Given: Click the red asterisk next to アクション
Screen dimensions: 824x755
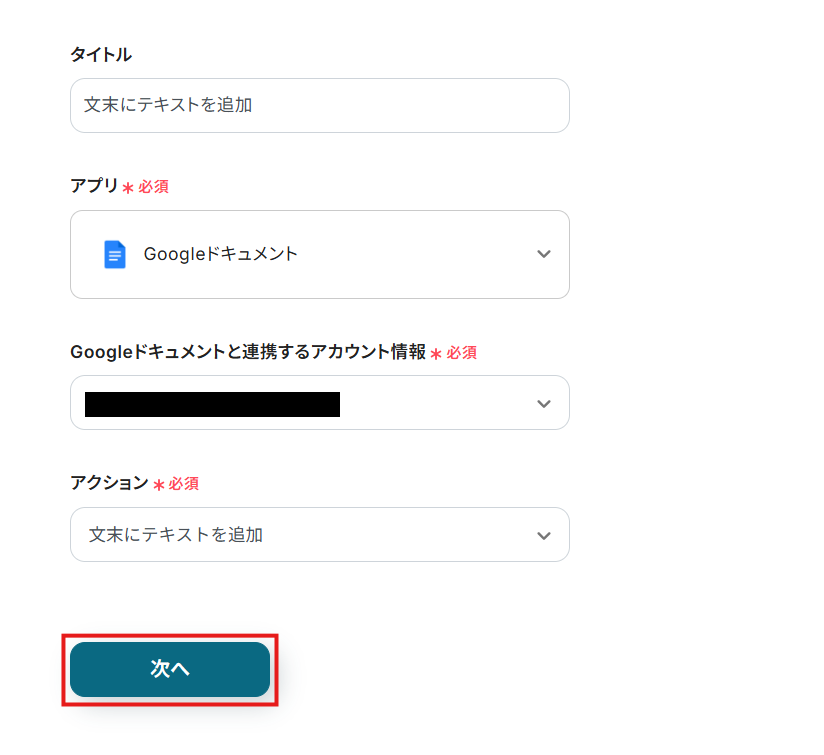Looking at the screenshot, I should (x=158, y=485).
